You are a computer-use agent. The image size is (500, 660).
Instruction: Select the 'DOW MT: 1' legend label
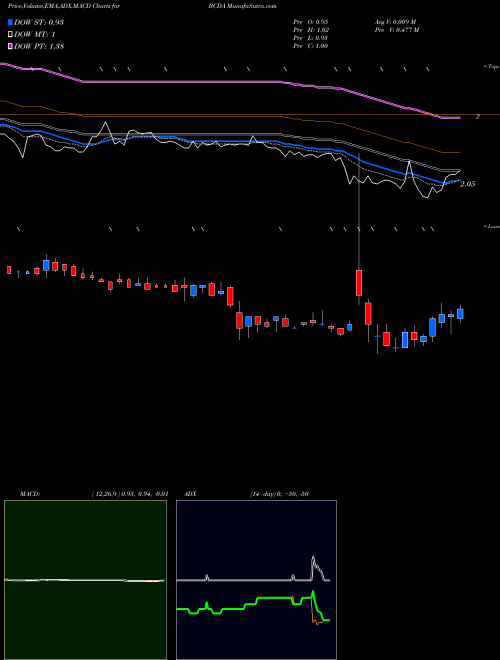tap(35, 35)
